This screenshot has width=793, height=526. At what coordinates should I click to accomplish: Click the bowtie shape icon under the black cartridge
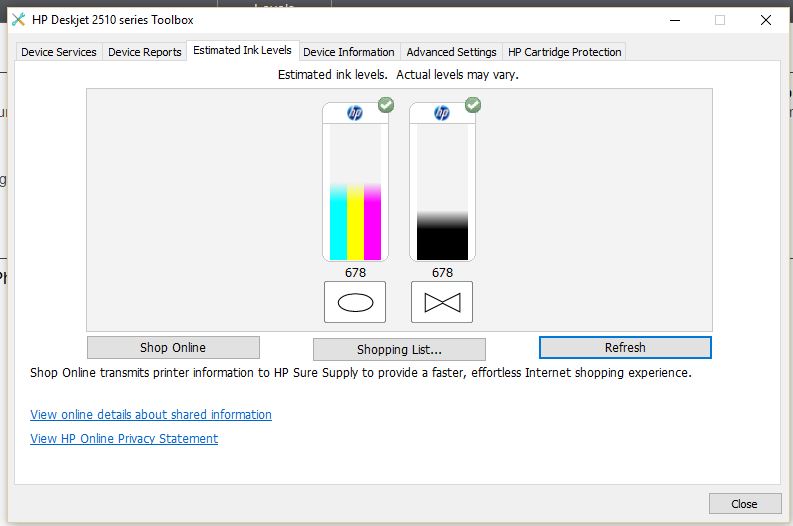(442, 302)
